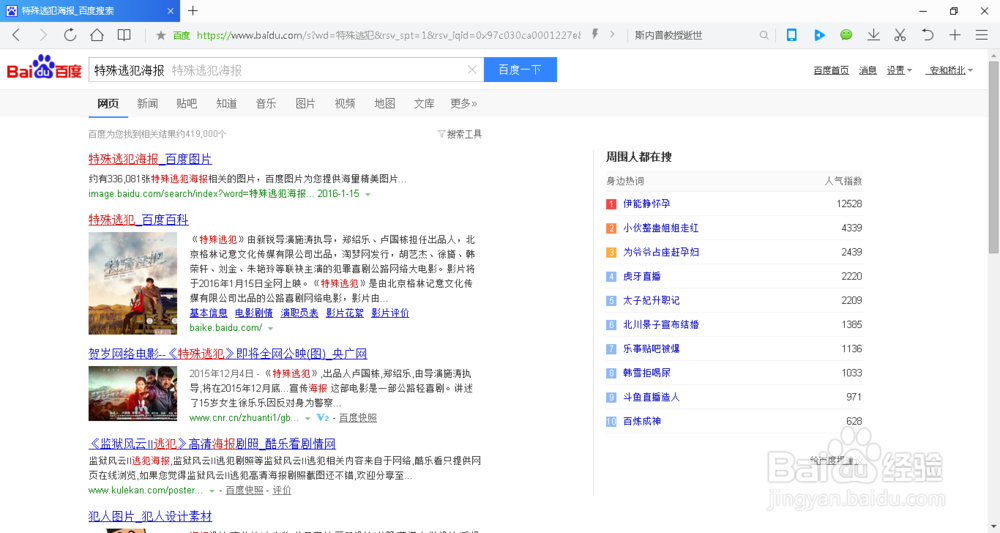The height and width of the screenshot is (533, 1000).
Task: Switch to the 地图 tab
Action: (385, 103)
